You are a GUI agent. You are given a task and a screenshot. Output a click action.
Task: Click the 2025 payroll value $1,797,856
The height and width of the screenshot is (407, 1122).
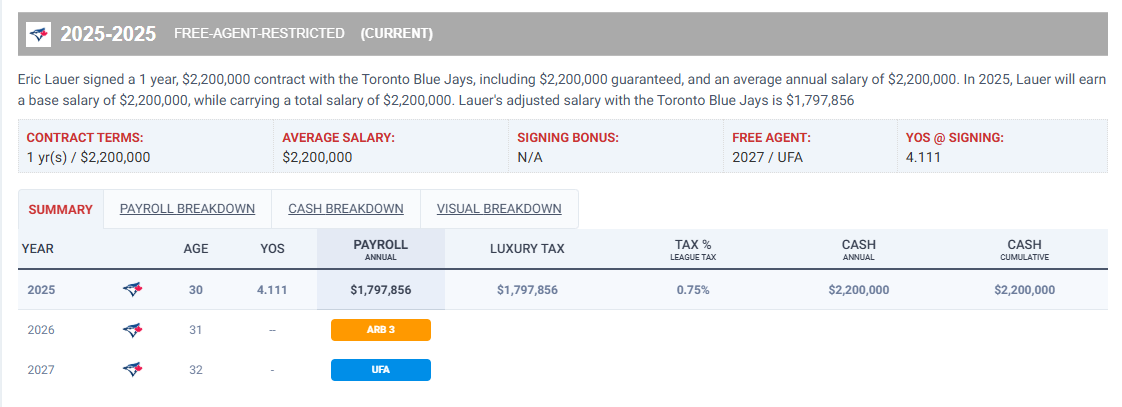381,290
